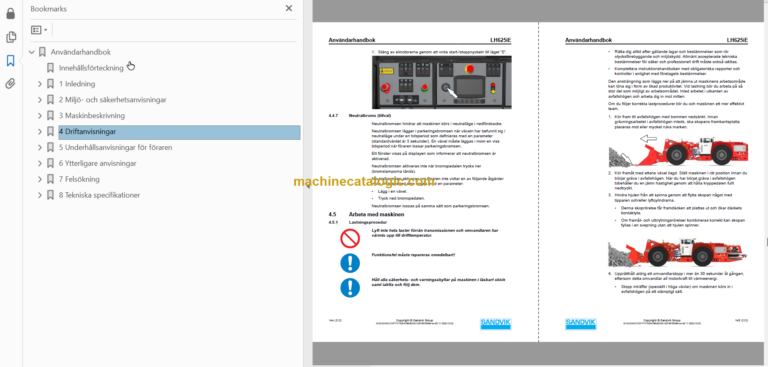Open 3 Maskinbeskrivning bookmark
The width and height of the screenshot is (768, 367).
coord(92,116)
